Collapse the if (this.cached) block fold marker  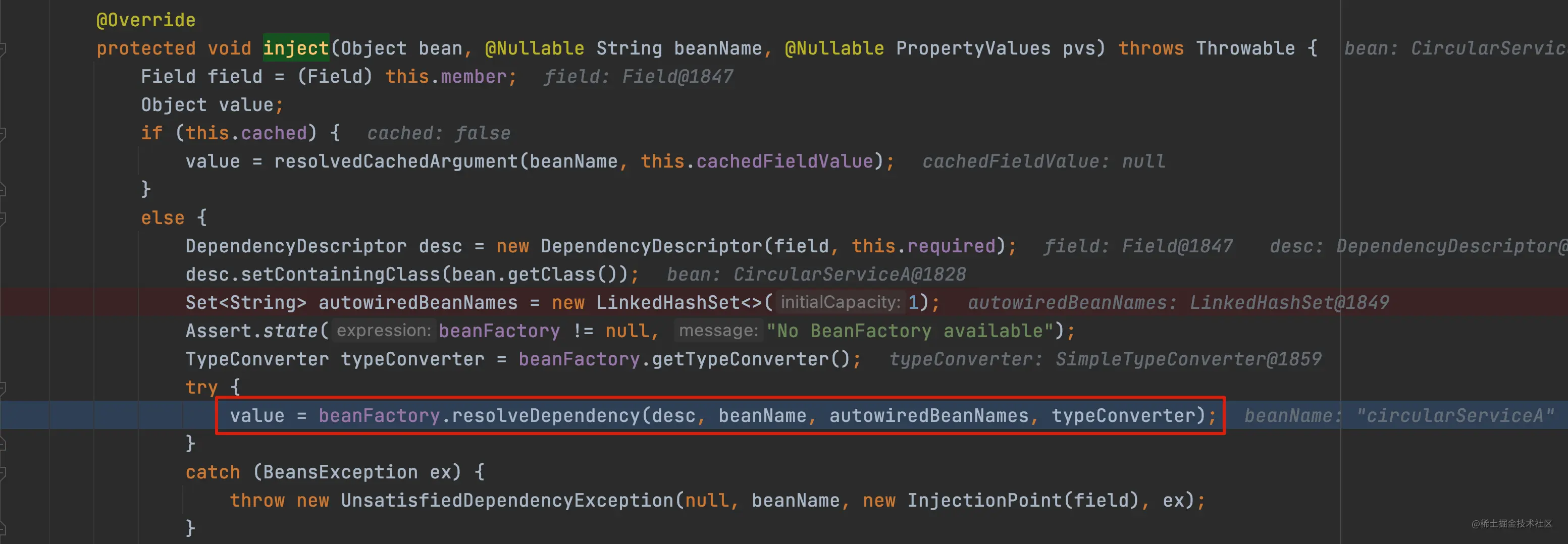coord(3,133)
